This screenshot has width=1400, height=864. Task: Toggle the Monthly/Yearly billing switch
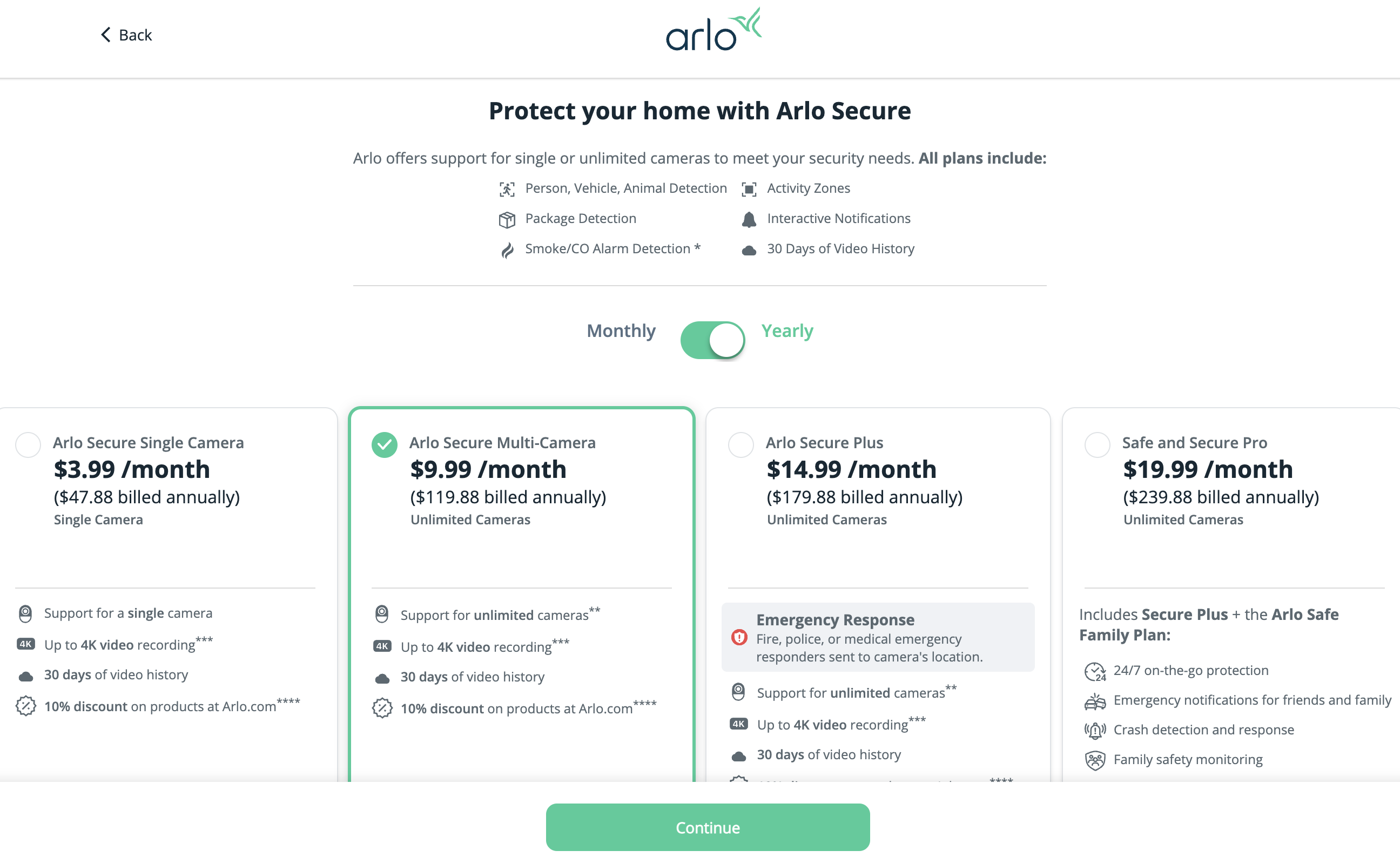coord(712,340)
